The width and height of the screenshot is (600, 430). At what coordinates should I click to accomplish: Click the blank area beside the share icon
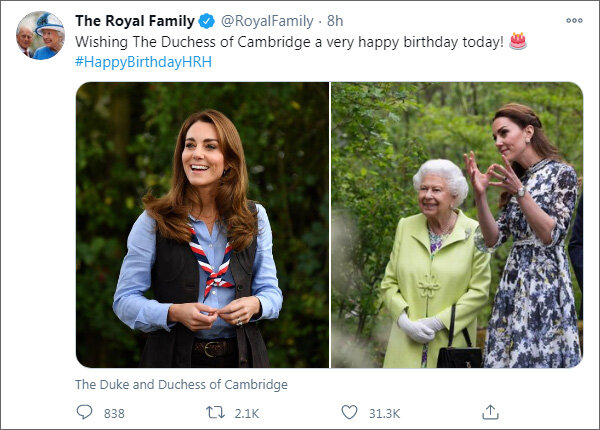tap(543, 412)
